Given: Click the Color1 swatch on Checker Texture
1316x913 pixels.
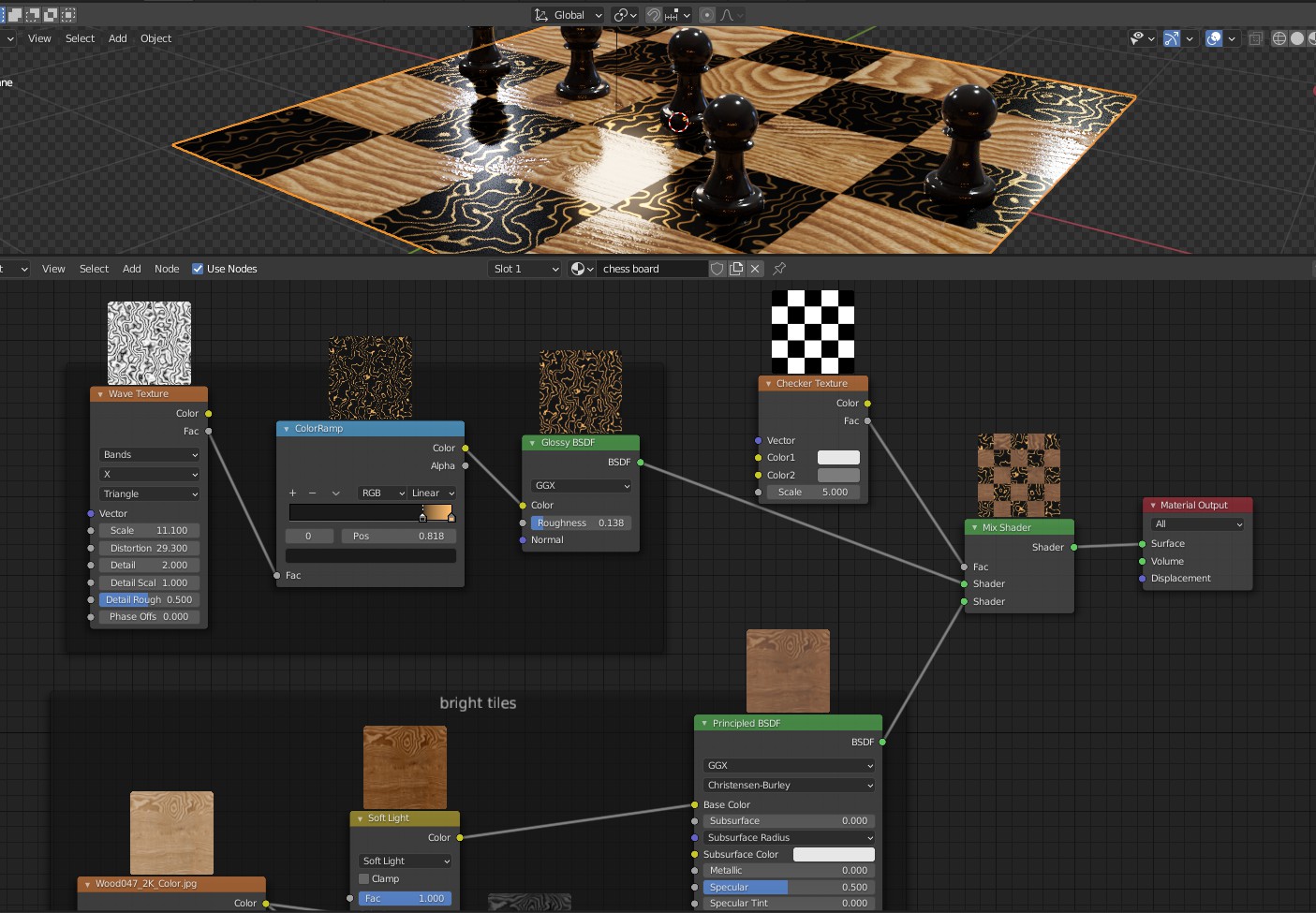Looking at the screenshot, I should pyautogui.click(x=837, y=457).
